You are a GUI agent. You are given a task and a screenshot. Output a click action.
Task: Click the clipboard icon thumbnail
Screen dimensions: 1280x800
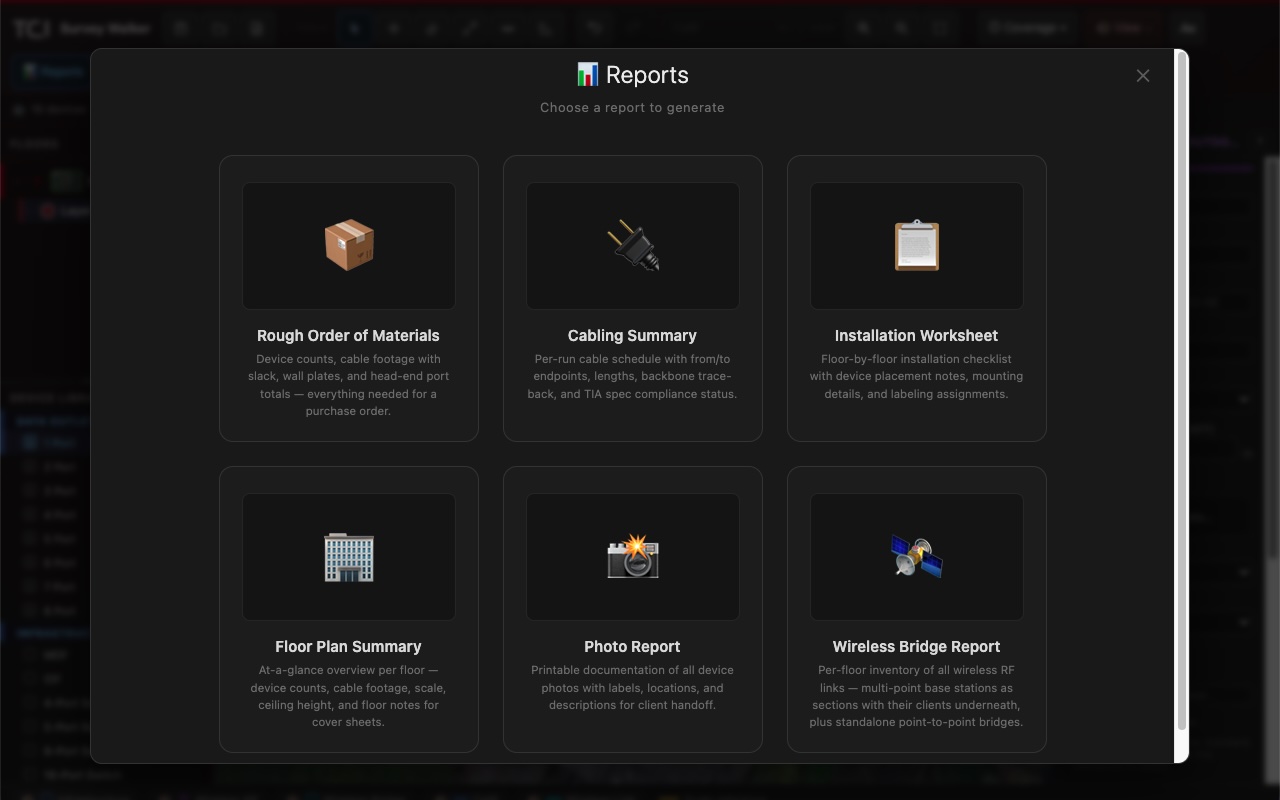(x=917, y=246)
